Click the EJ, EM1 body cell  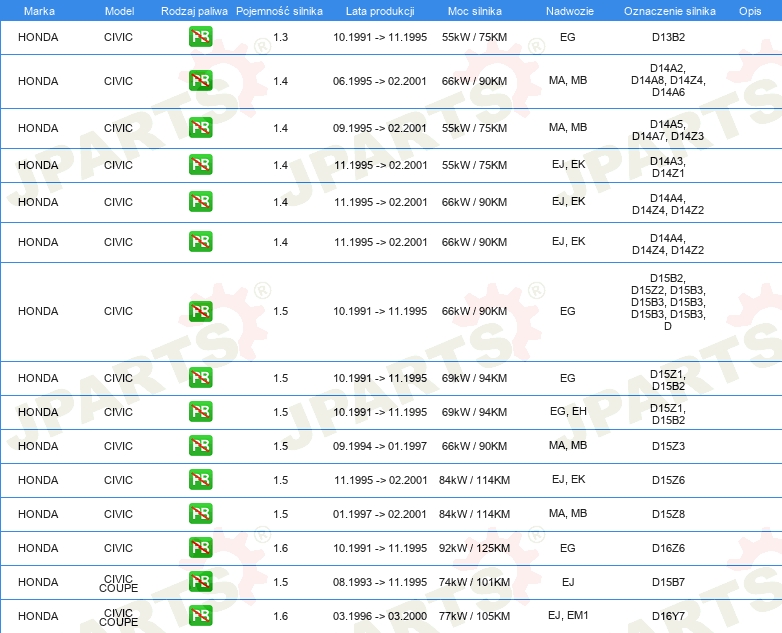click(x=568, y=615)
